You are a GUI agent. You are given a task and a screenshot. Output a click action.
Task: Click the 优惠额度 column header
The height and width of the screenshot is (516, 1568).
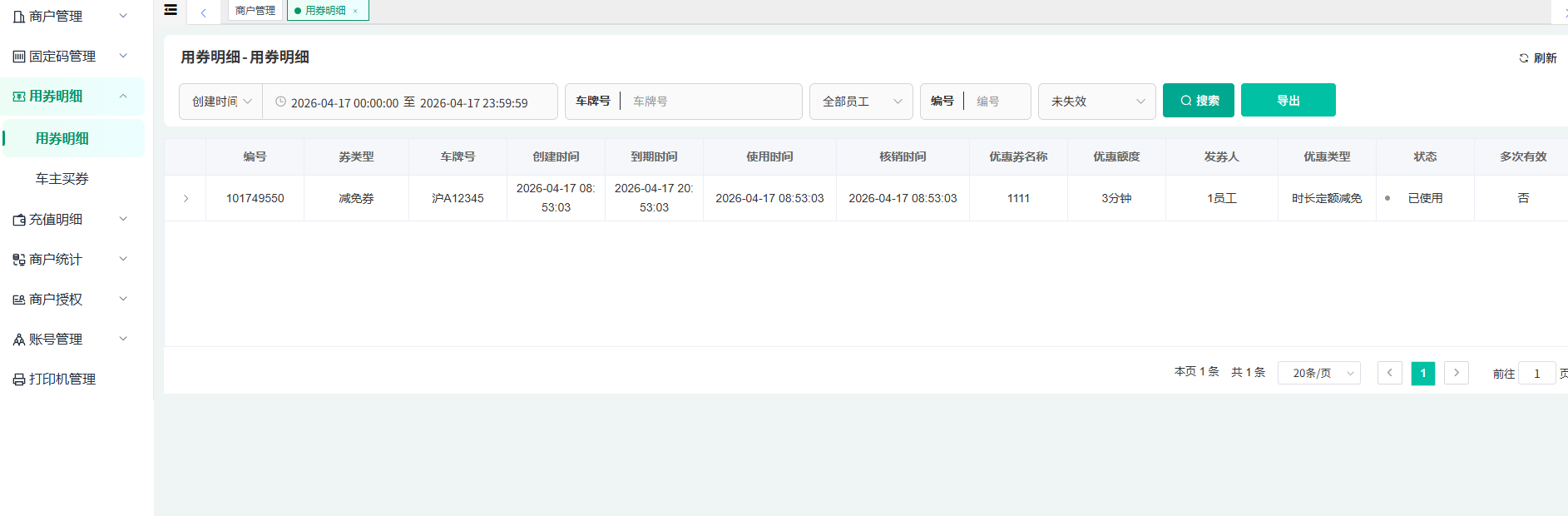point(1116,156)
